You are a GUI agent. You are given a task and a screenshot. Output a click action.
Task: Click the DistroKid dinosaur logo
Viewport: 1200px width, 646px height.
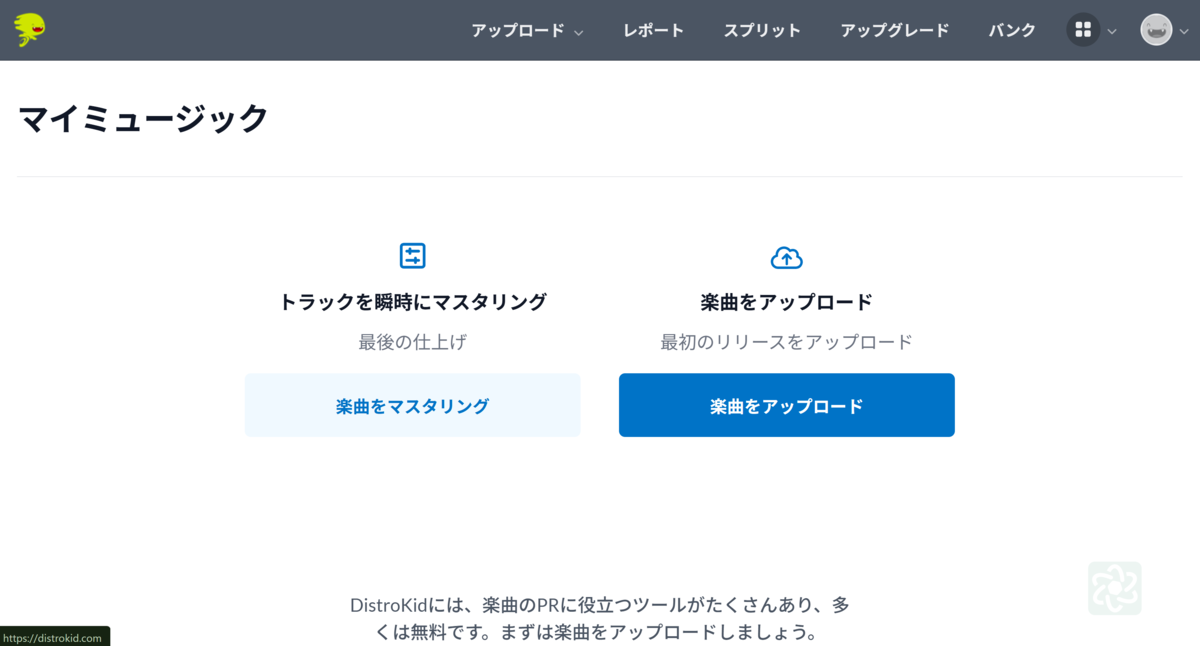click(x=28, y=29)
